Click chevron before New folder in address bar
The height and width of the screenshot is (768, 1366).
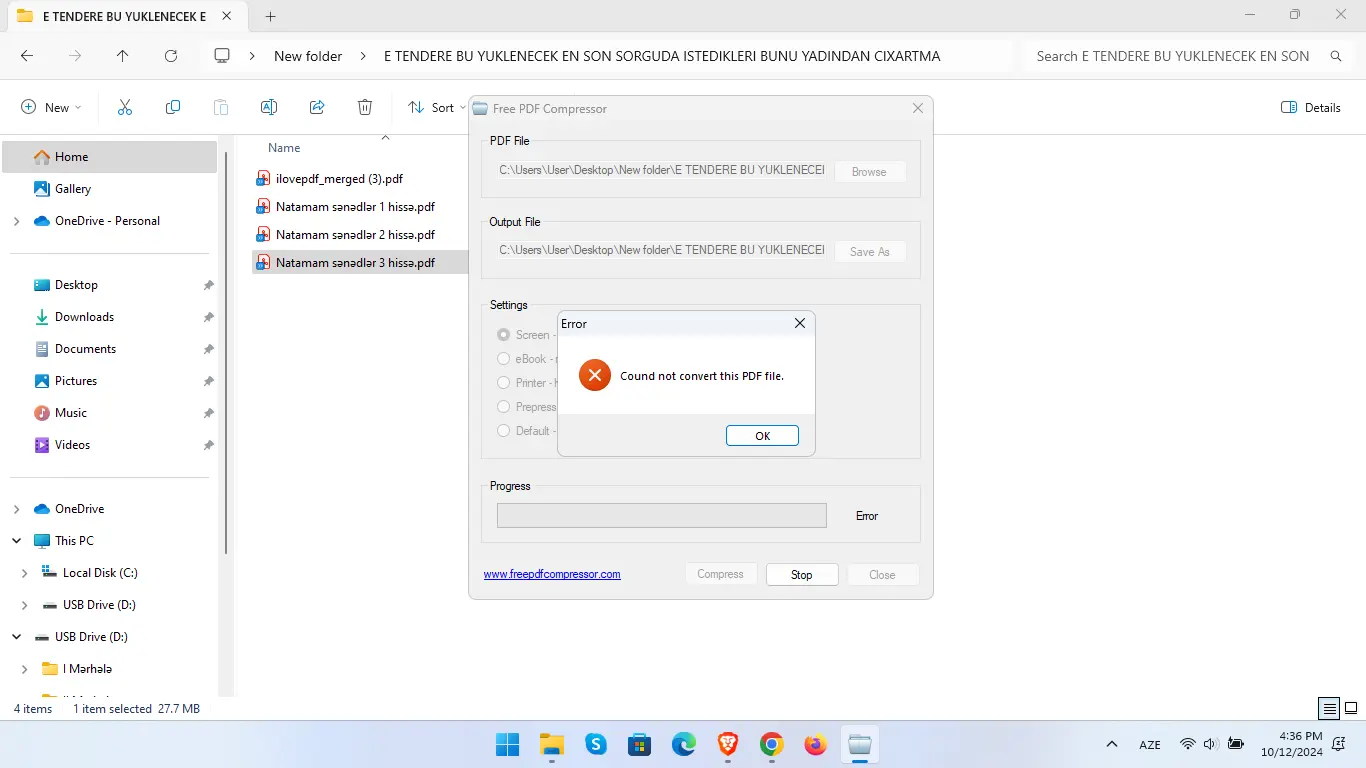coord(252,56)
